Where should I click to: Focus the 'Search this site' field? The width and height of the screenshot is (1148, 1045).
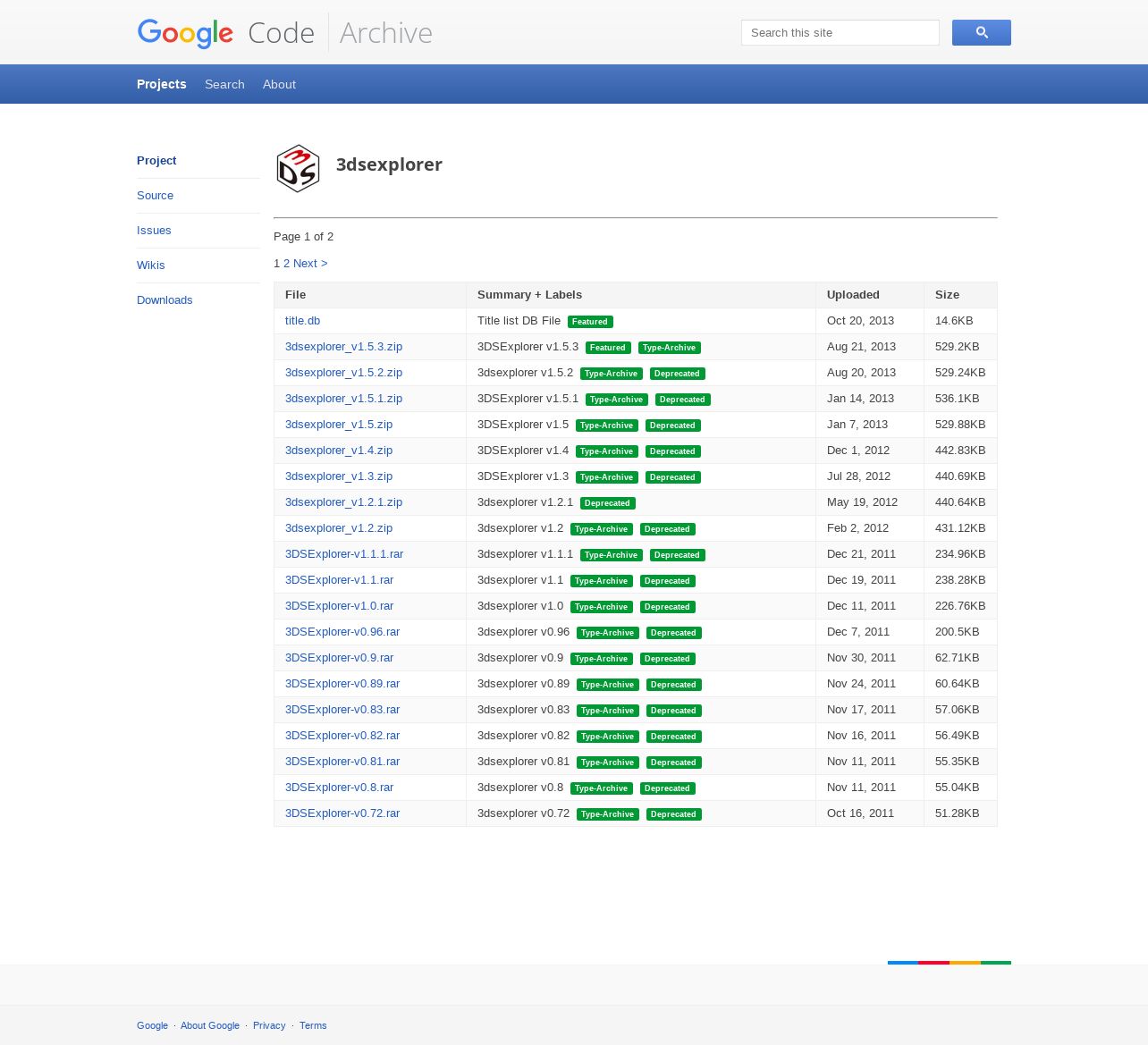(840, 32)
